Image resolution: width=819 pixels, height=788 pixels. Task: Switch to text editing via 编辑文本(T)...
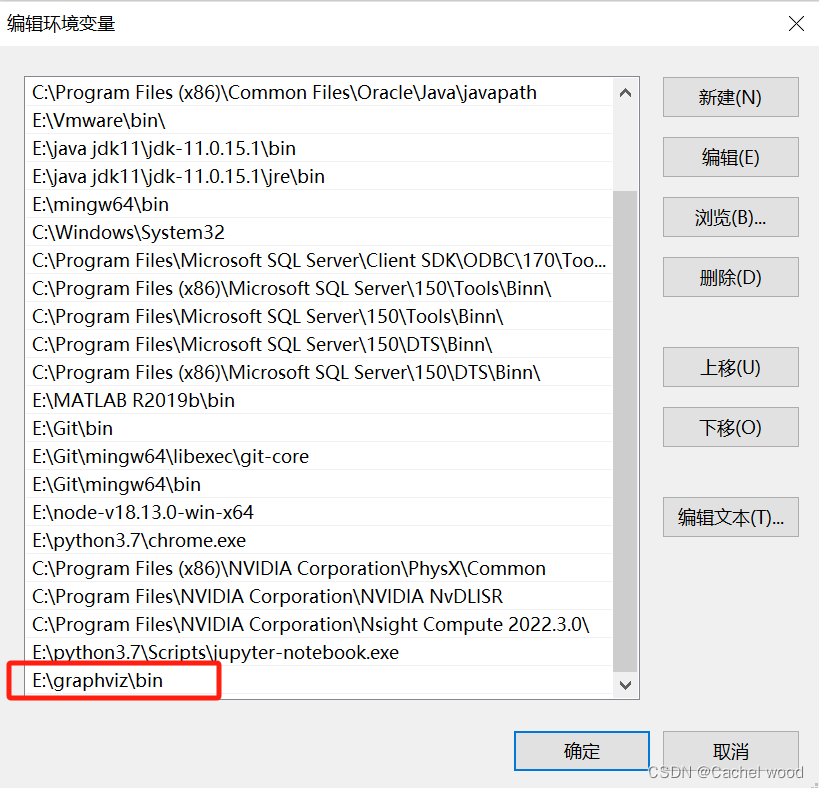(x=730, y=517)
